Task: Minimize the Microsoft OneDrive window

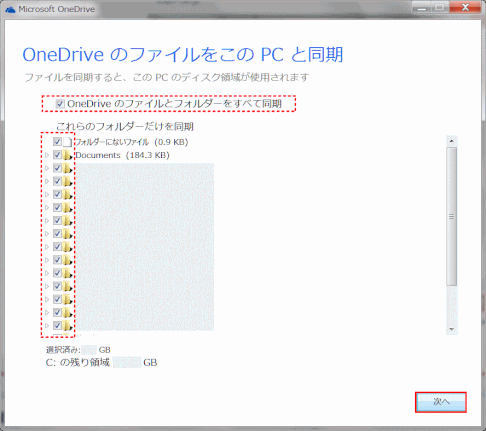Action: pyautogui.click(x=421, y=7)
